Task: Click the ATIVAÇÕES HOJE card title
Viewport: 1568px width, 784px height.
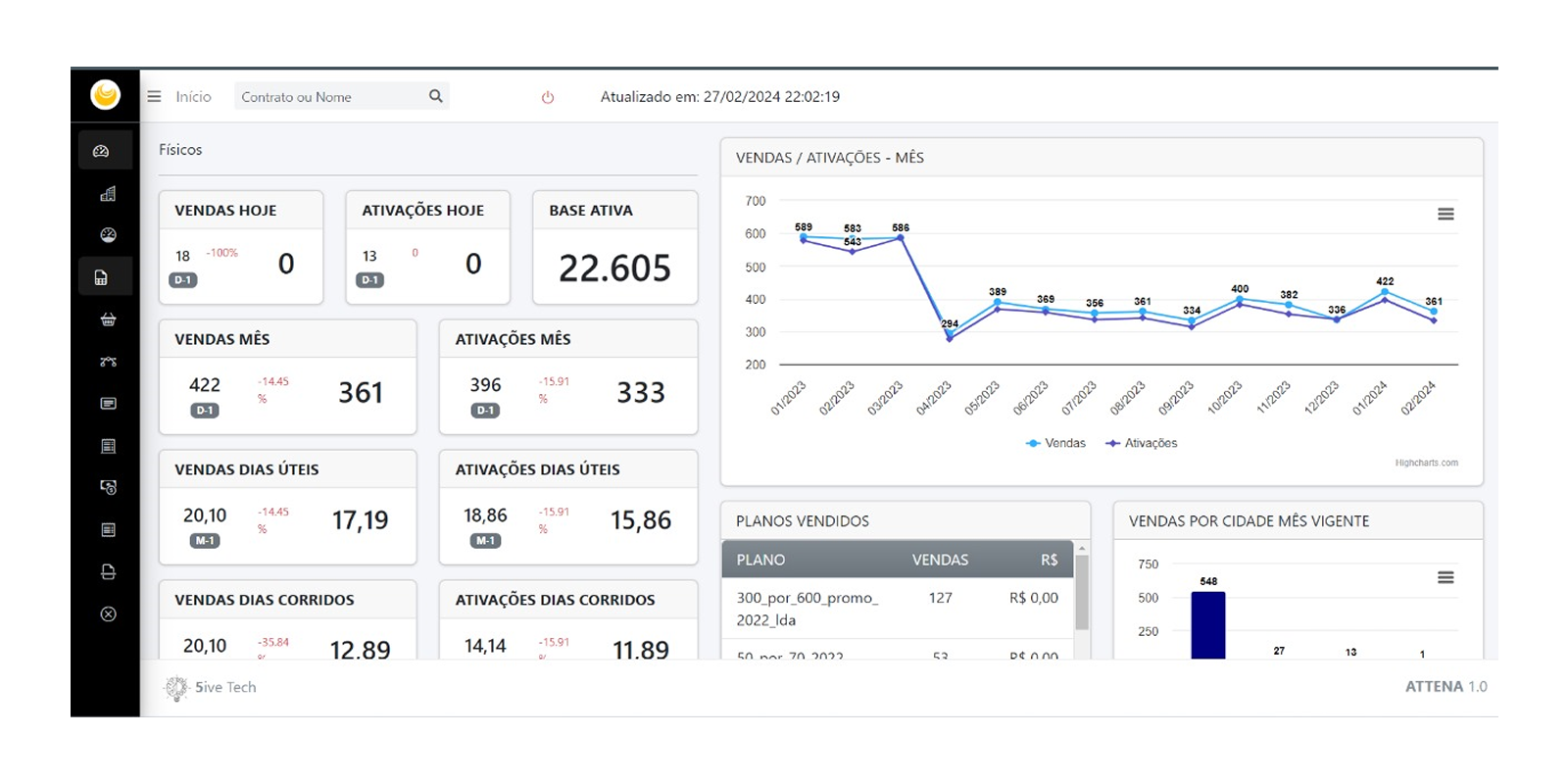Action: pyautogui.click(x=422, y=211)
